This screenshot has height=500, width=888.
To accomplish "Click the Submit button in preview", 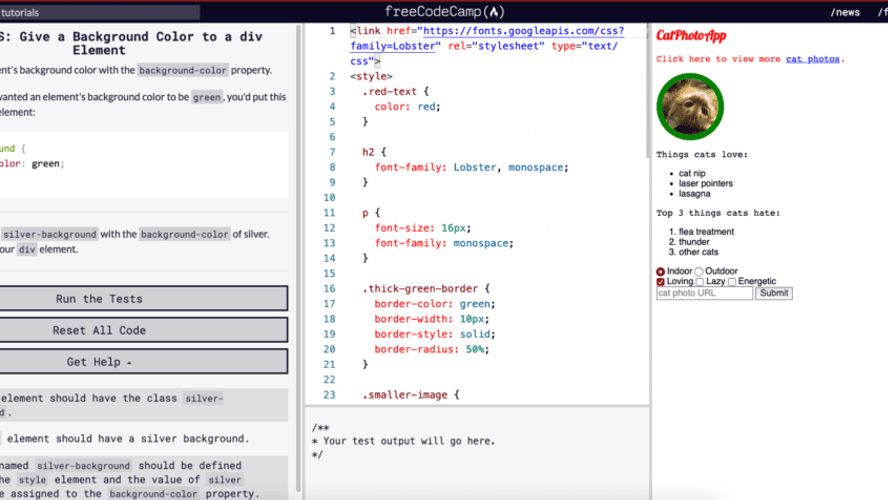I will (774, 293).
